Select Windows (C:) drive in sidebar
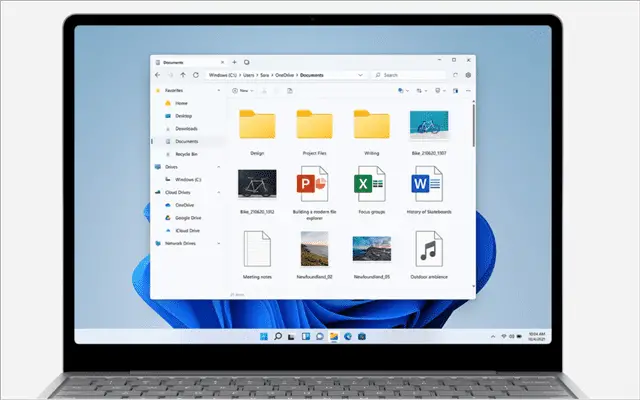 click(x=188, y=180)
